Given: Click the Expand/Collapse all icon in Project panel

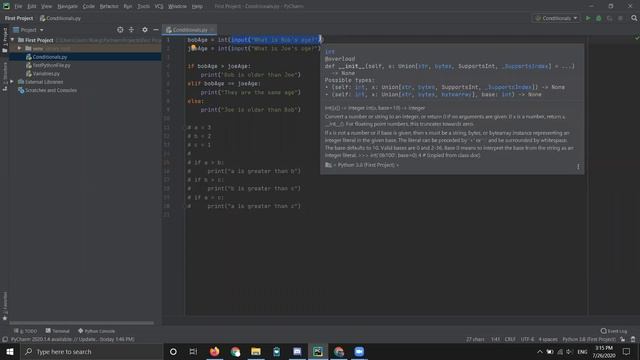Looking at the screenshot, I should 131,30.
